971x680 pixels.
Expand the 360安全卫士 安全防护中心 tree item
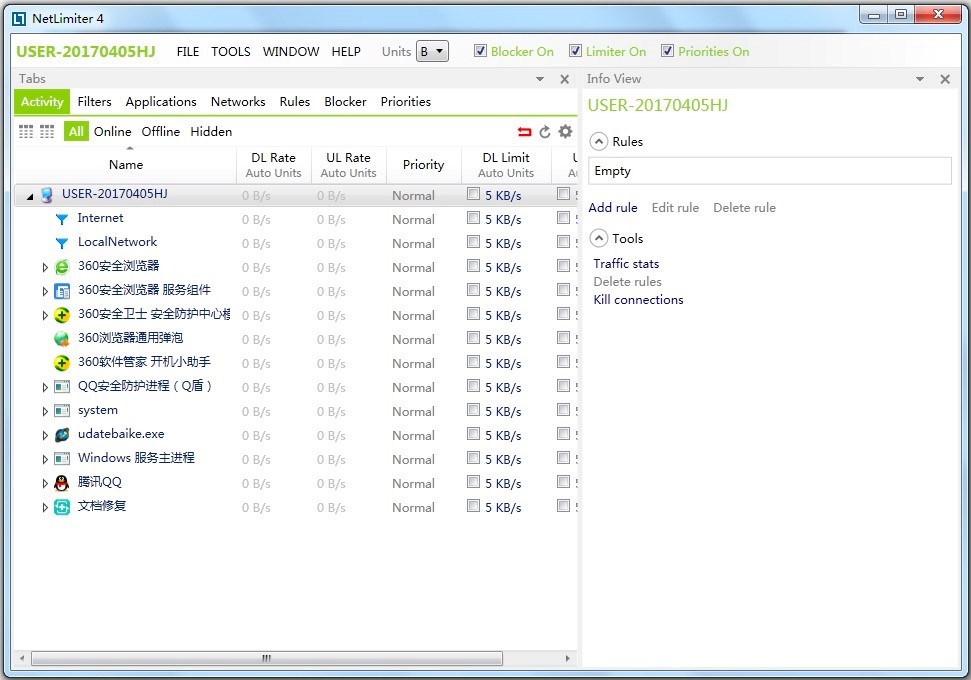click(x=44, y=315)
